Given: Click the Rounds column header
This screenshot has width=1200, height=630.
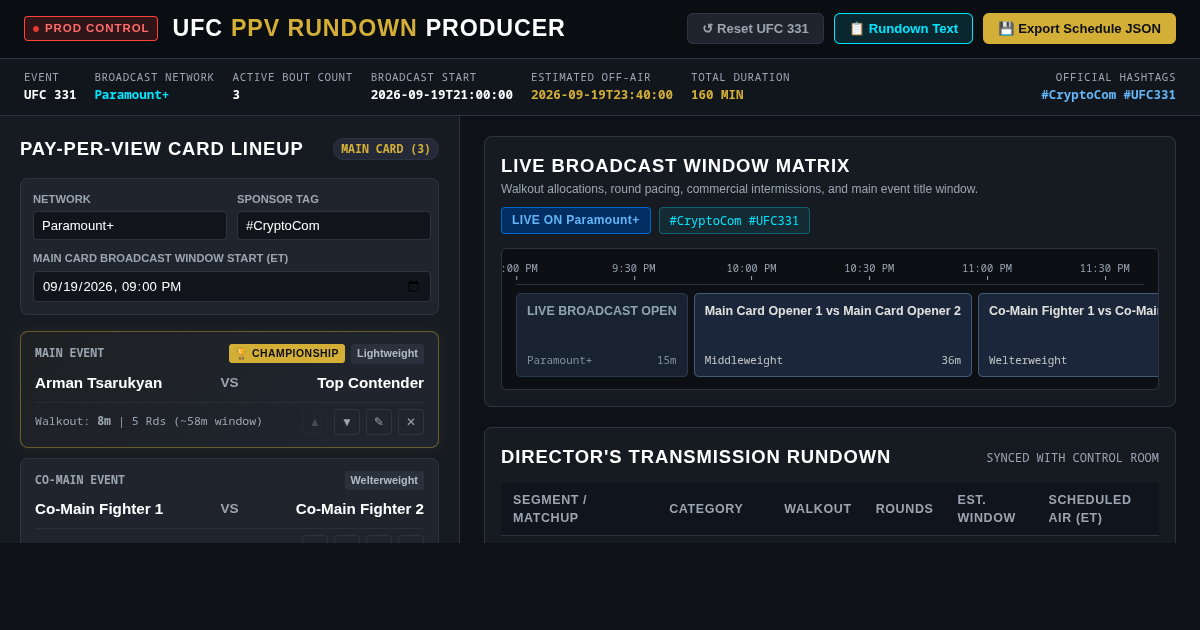Looking at the screenshot, I should coord(904,509).
